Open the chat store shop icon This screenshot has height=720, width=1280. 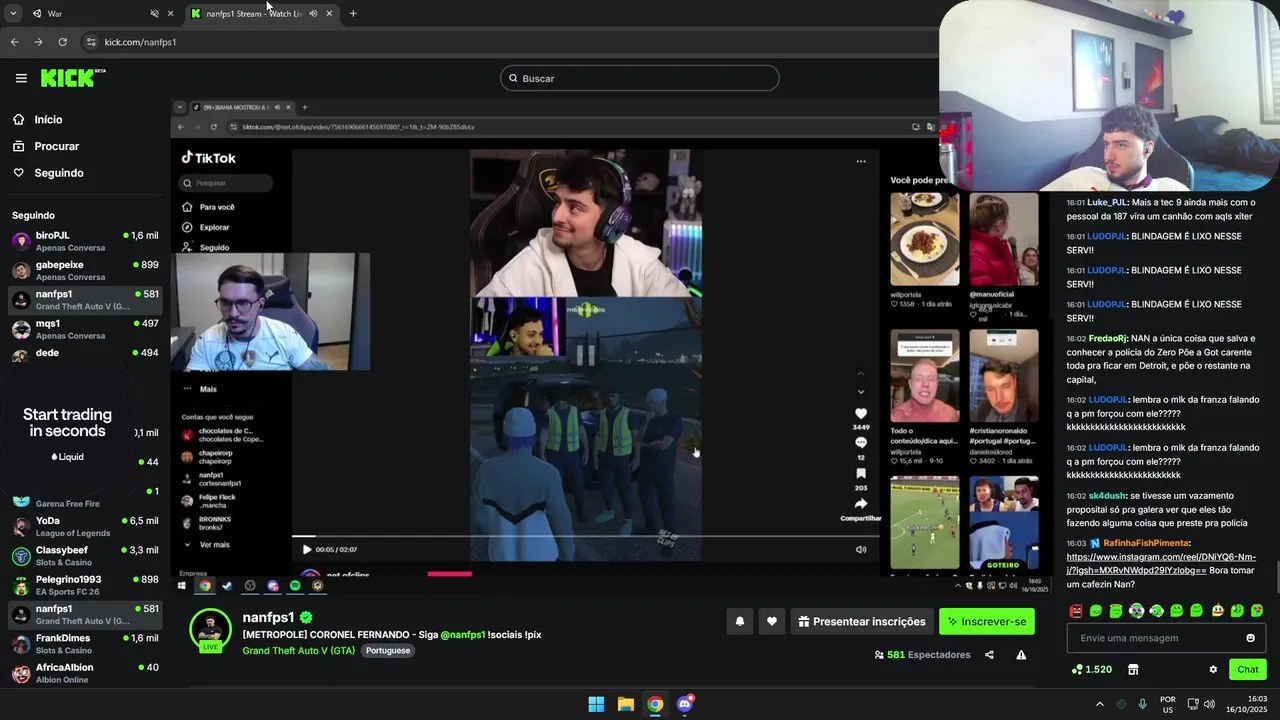click(1133, 669)
